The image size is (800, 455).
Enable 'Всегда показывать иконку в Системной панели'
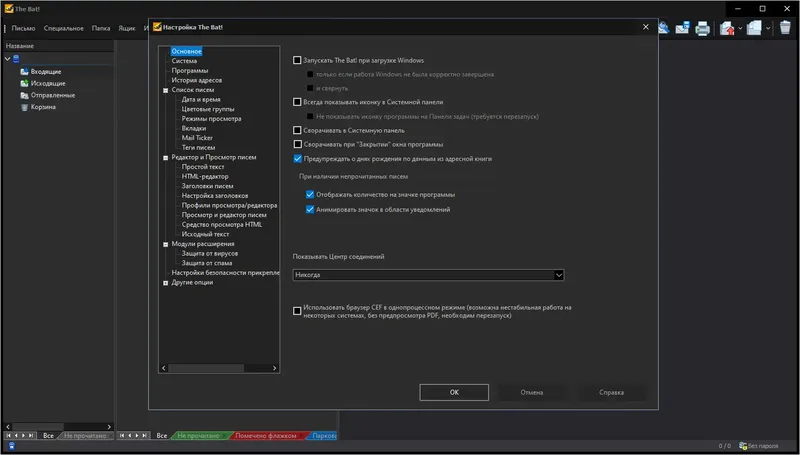point(297,102)
